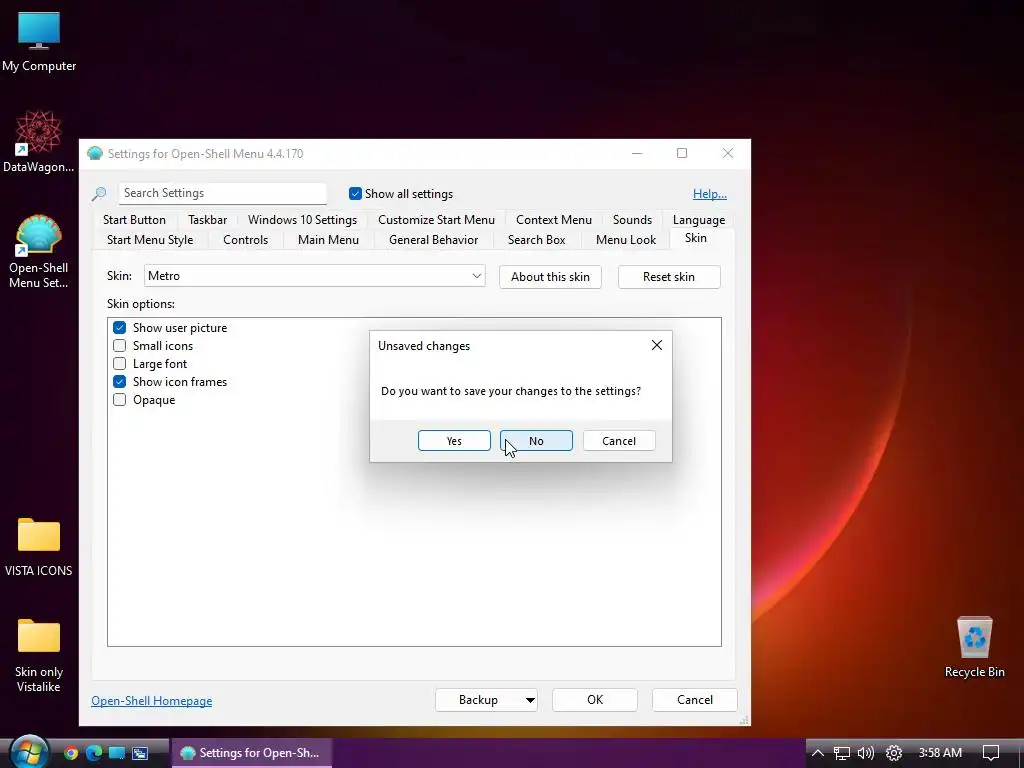1024x768 pixels.
Task: Show hidden tray icons chevron
Action: pyautogui.click(x=818, y=753)
